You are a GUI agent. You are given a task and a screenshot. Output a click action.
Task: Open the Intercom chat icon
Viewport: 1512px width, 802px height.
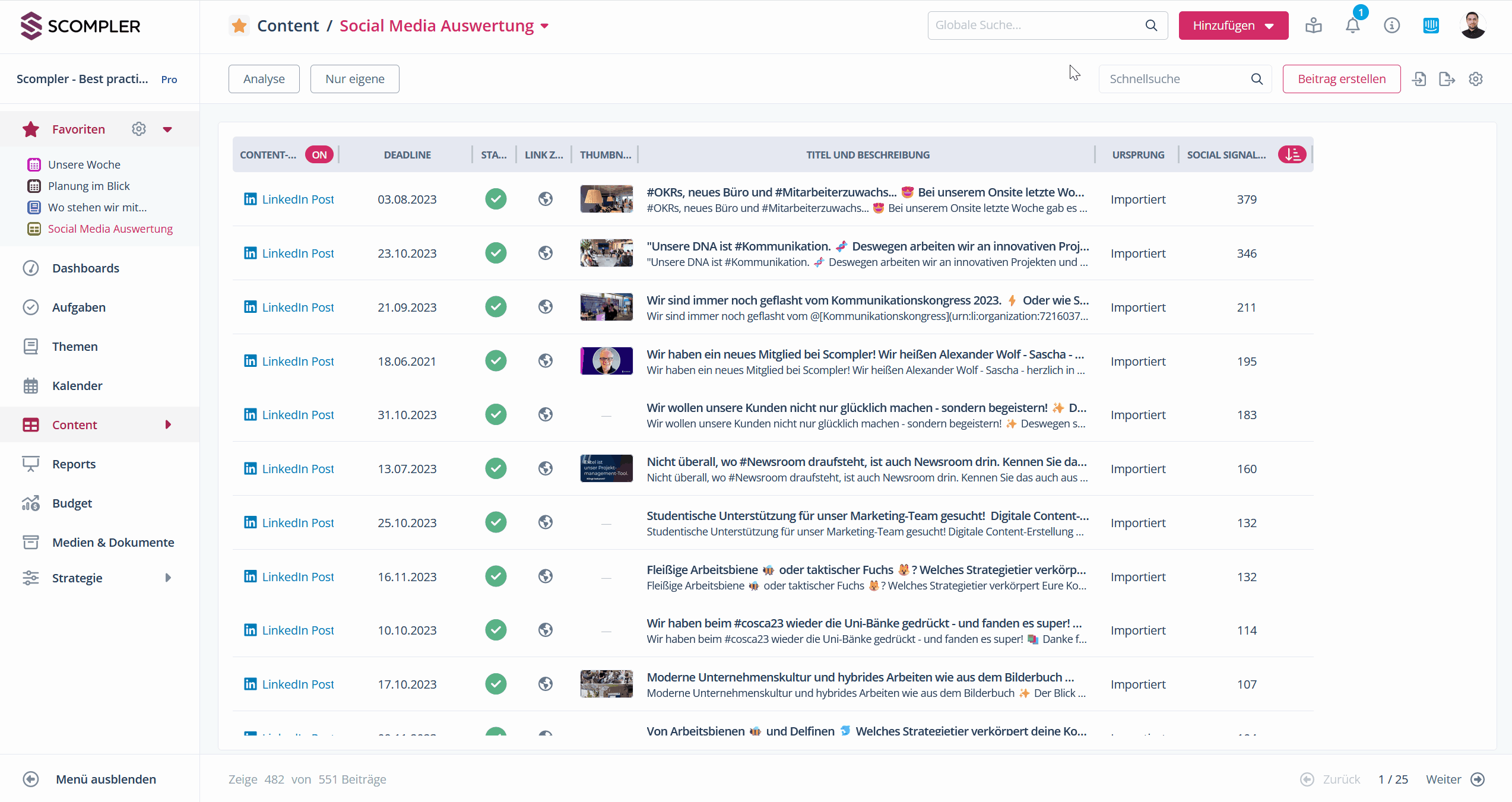click(x=1431, y=26)
